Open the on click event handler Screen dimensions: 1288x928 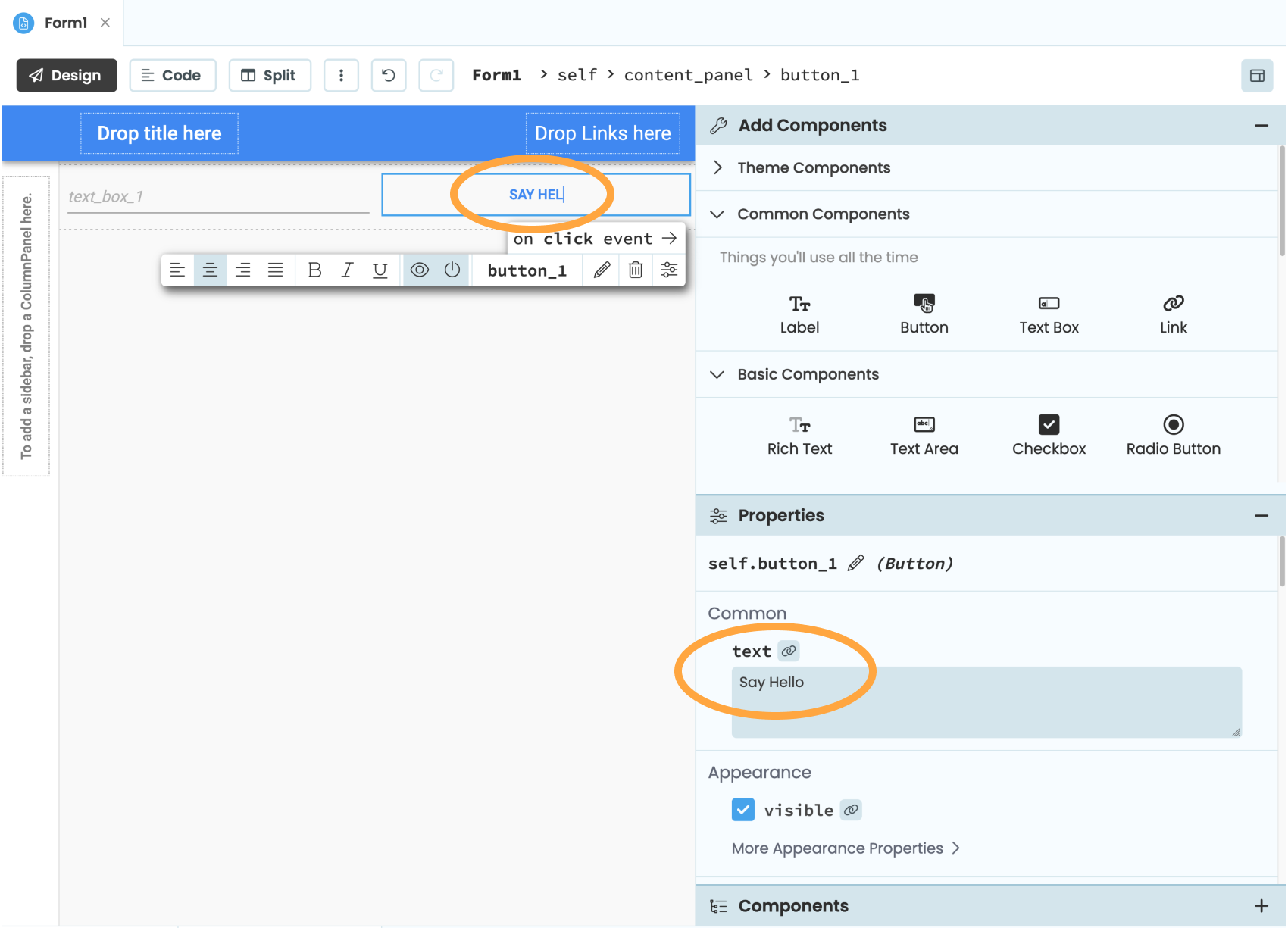click(596, 239)
